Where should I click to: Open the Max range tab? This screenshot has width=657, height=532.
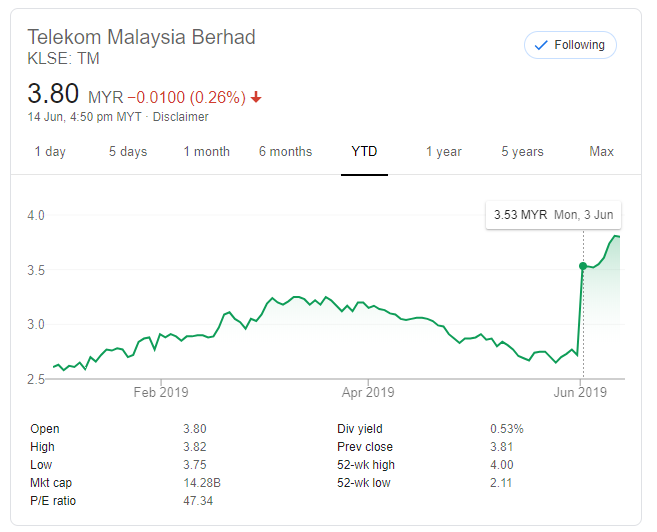601,152
